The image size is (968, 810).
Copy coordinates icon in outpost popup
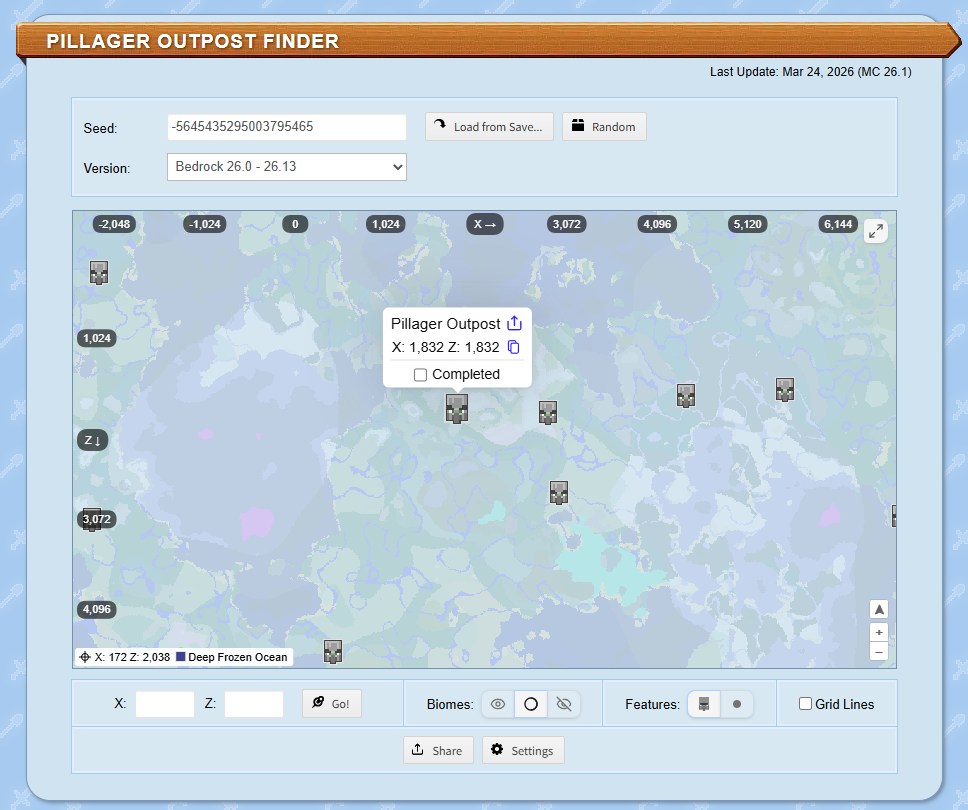tap(514, 347)
